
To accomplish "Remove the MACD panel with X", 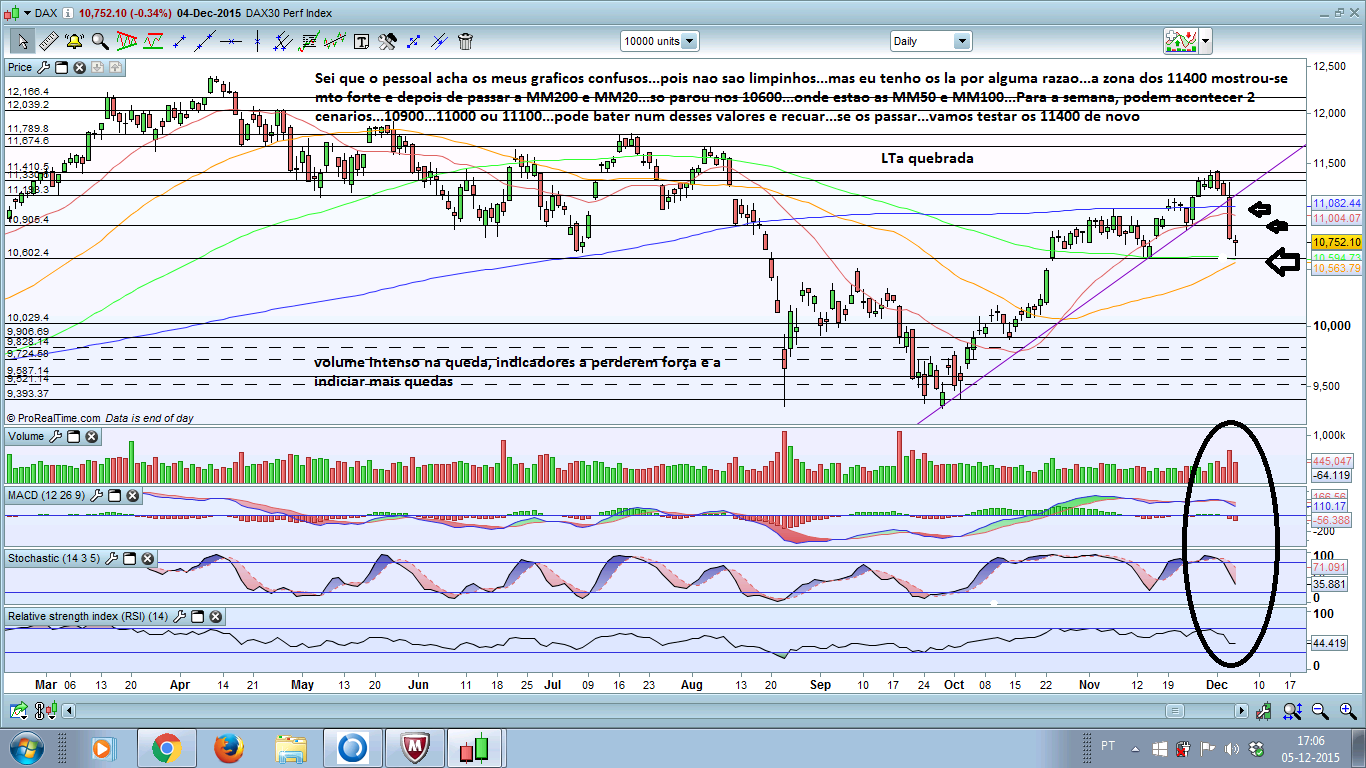I will click(x=132, y=495).
